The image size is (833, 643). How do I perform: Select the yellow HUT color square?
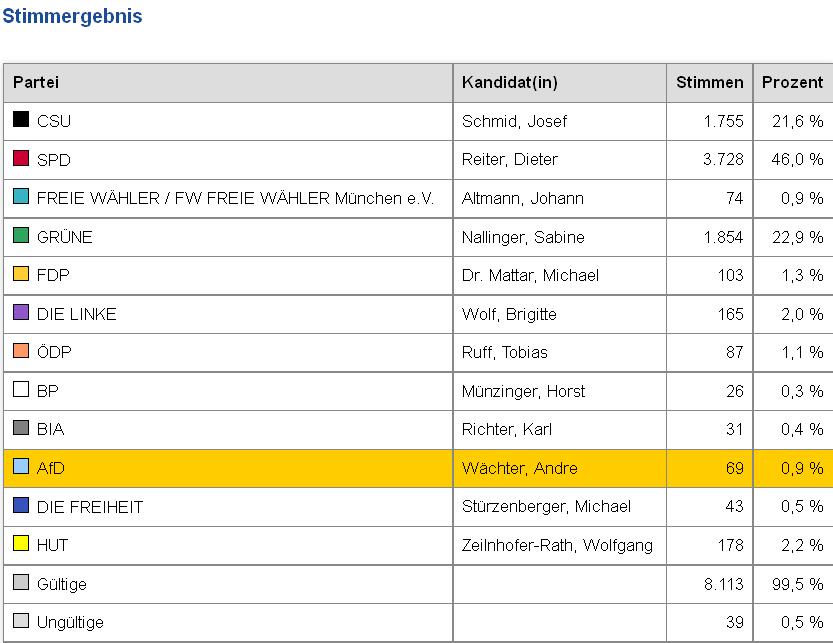click(x=21, y=544)
